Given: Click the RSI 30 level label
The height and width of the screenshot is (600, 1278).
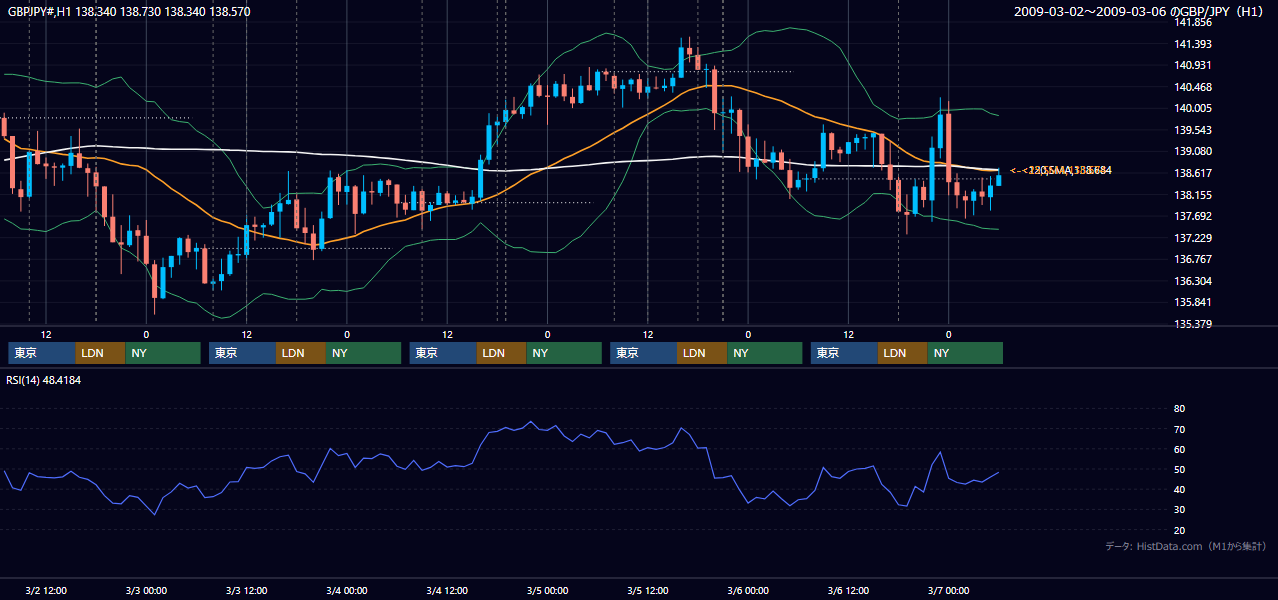Looking at the screenshot, I should coord(1179,509).
